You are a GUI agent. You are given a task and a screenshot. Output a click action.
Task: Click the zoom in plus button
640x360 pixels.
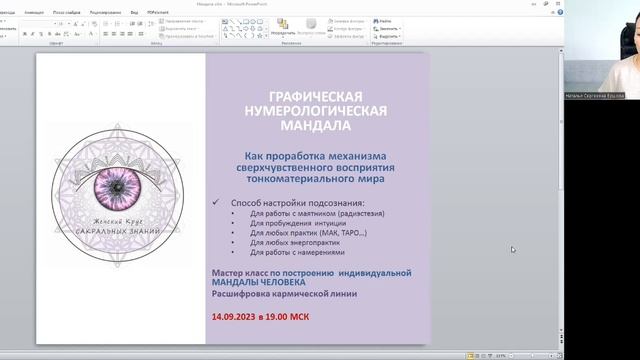click(551, 356)
